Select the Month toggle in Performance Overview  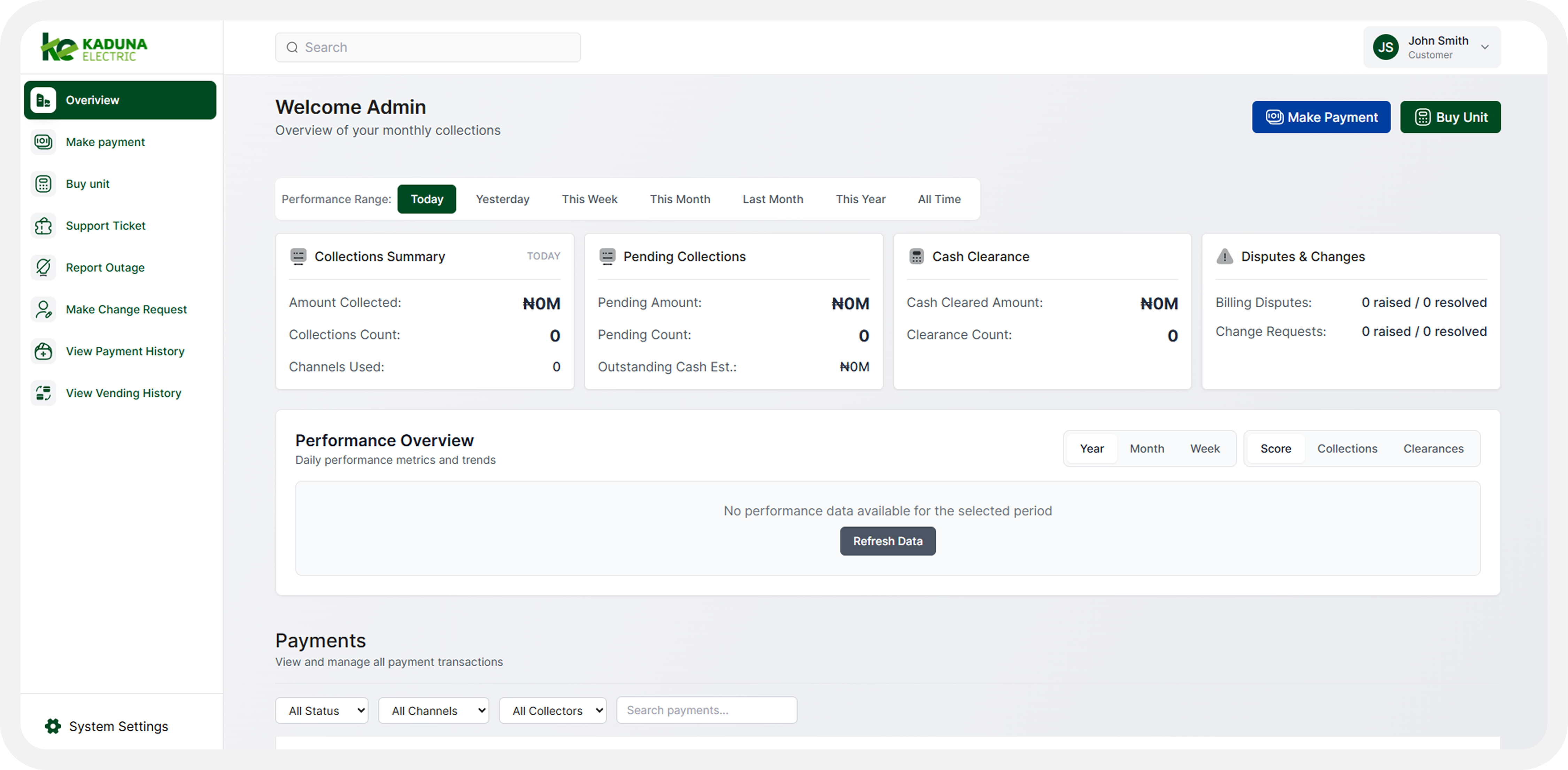tap(1146, 449)
